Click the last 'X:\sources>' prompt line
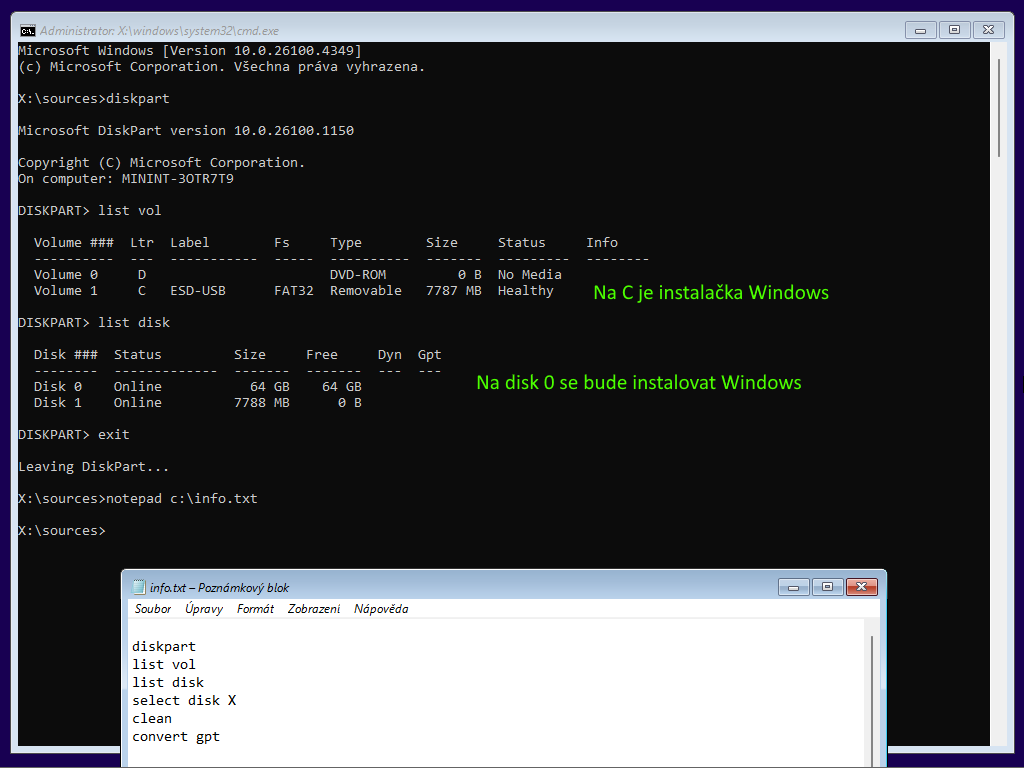Image resolution: width=1024 pixels, height=768 pixels. coord(62,531)
